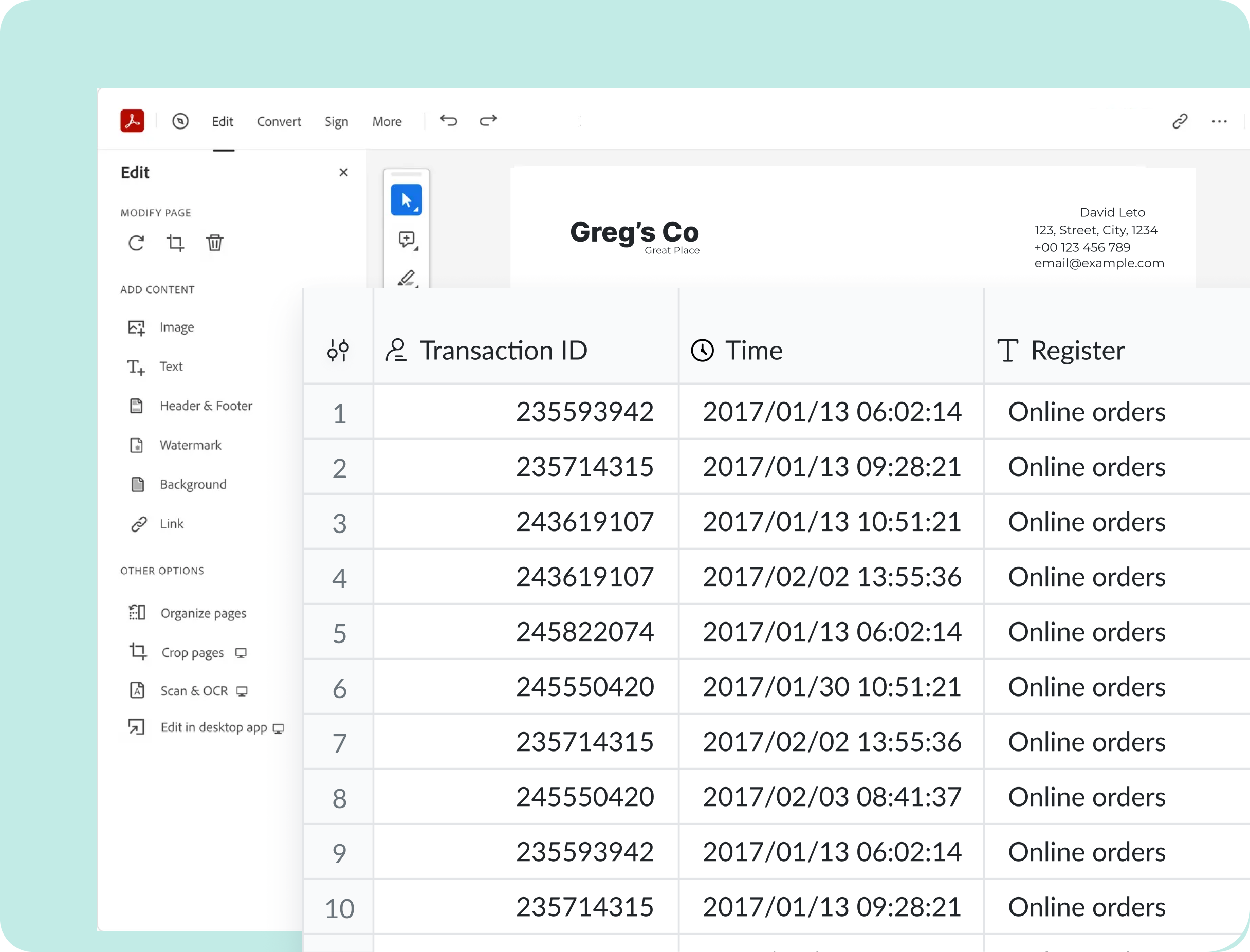Click the redo arrow

[488, 121]
